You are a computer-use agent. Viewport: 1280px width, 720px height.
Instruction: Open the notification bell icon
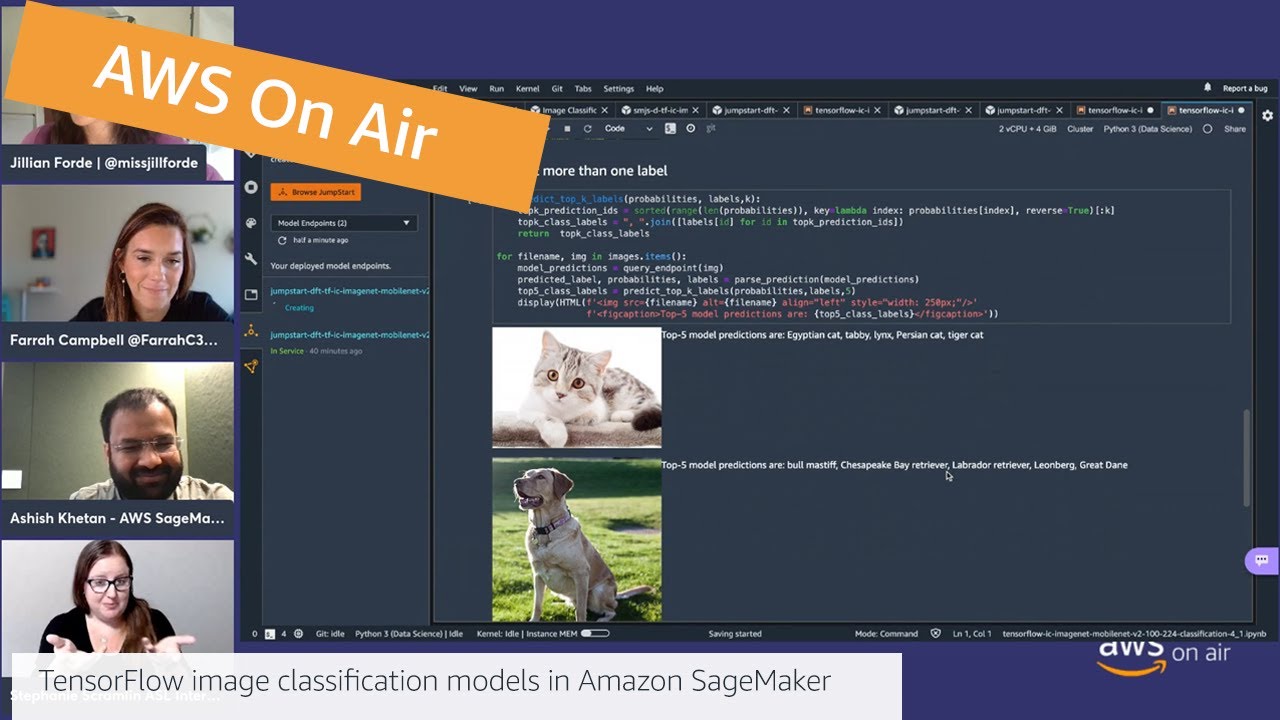pyautogui.click(x=1208, y=88)
